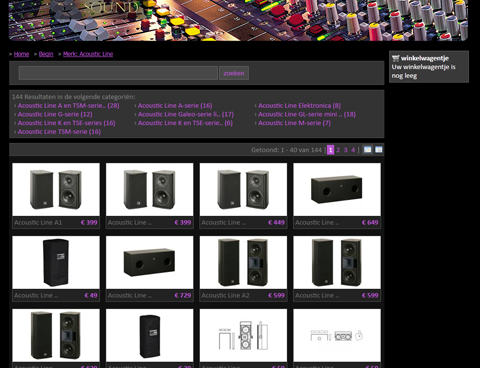Click the '144 Resultaten in de volgende categoriën' text
The image size is (480, 368).
74,97
